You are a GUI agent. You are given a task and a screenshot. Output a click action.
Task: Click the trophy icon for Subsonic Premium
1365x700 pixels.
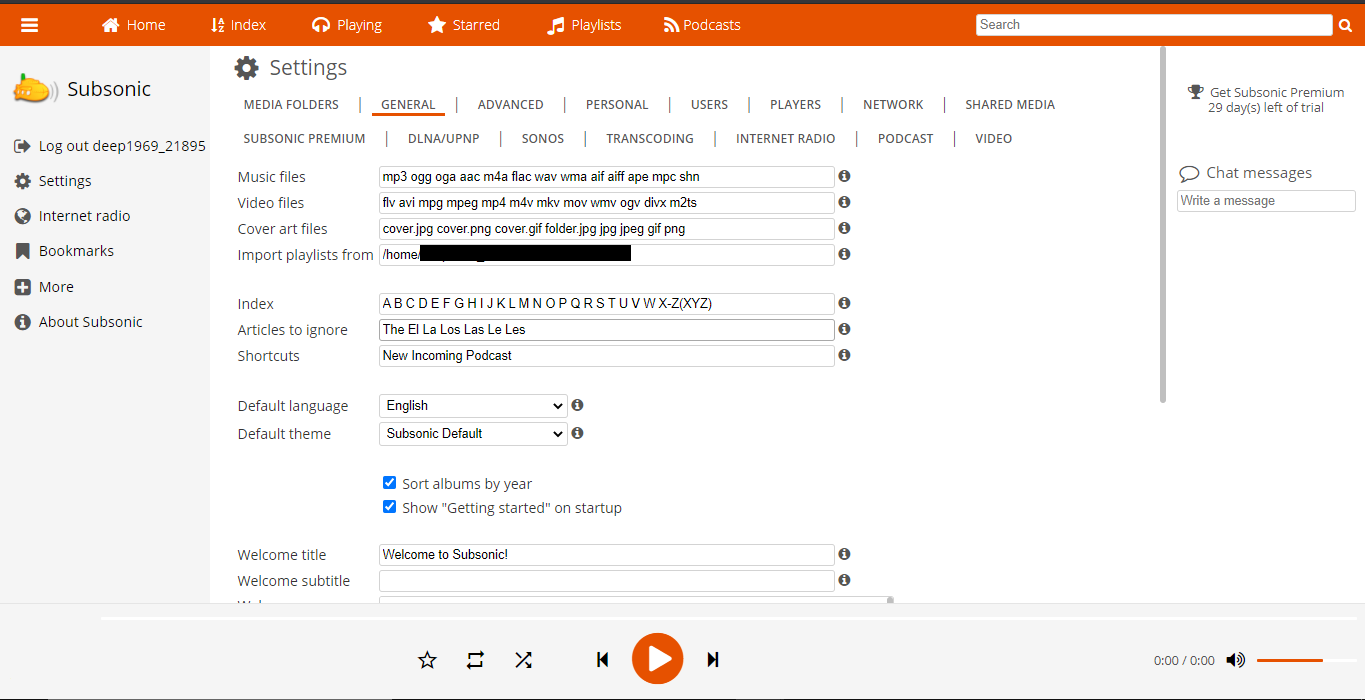pos(1195,91)
